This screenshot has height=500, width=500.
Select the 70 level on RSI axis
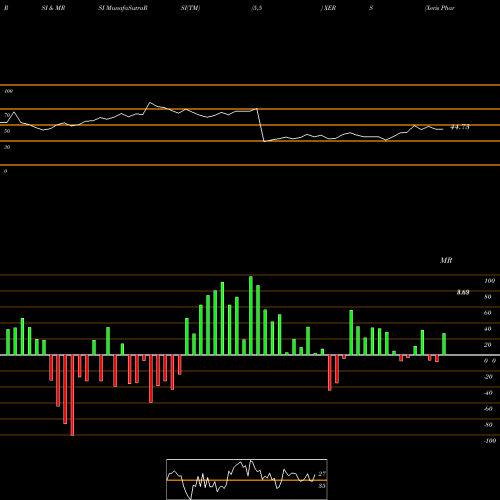coord(7,115)
